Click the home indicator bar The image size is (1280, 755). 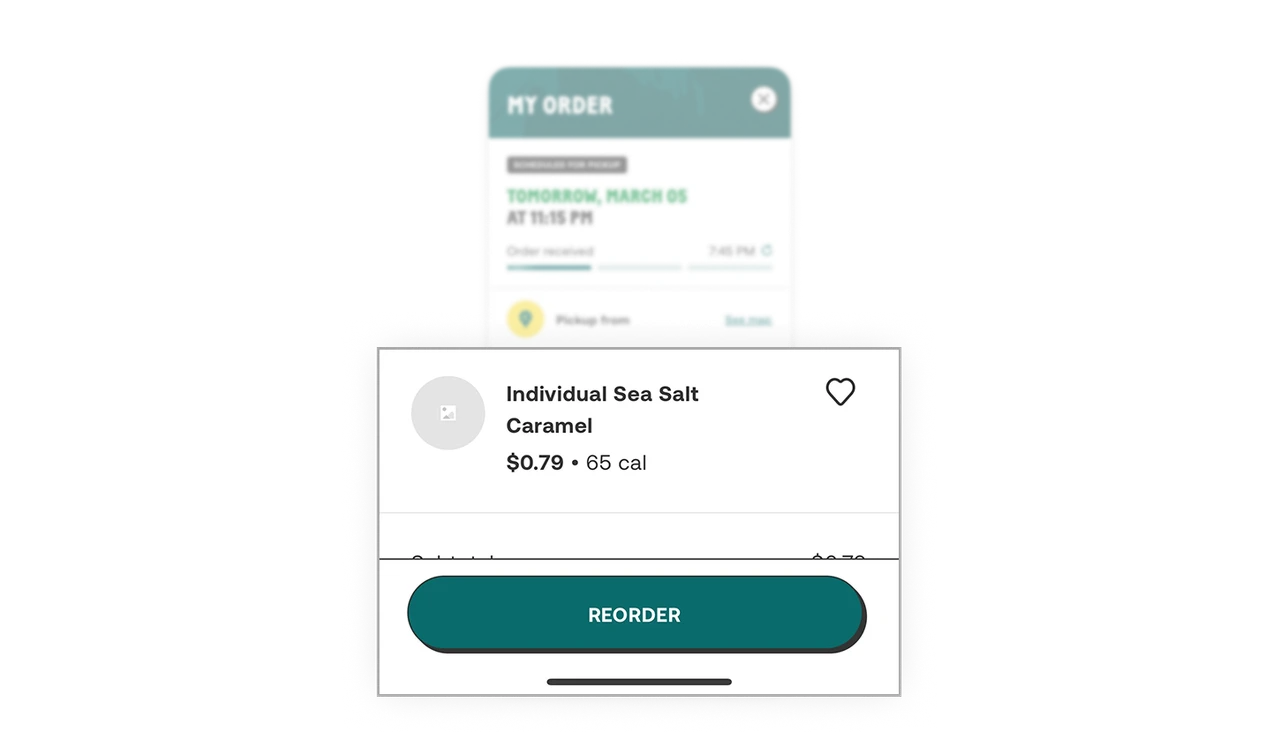[x=639, y=682]
